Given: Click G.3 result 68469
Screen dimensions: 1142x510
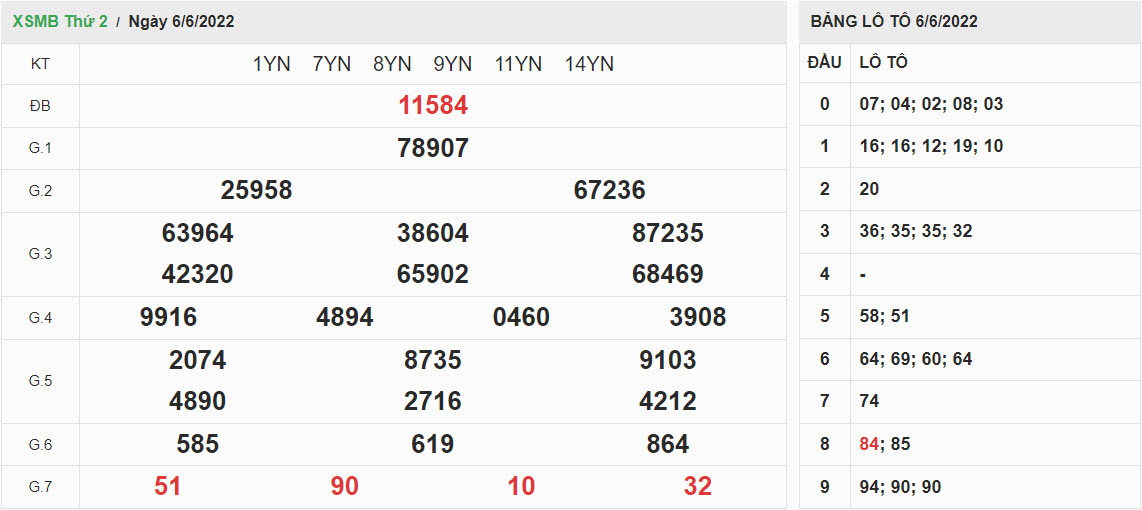Looking at the screenshot, I should pos(667,274).
